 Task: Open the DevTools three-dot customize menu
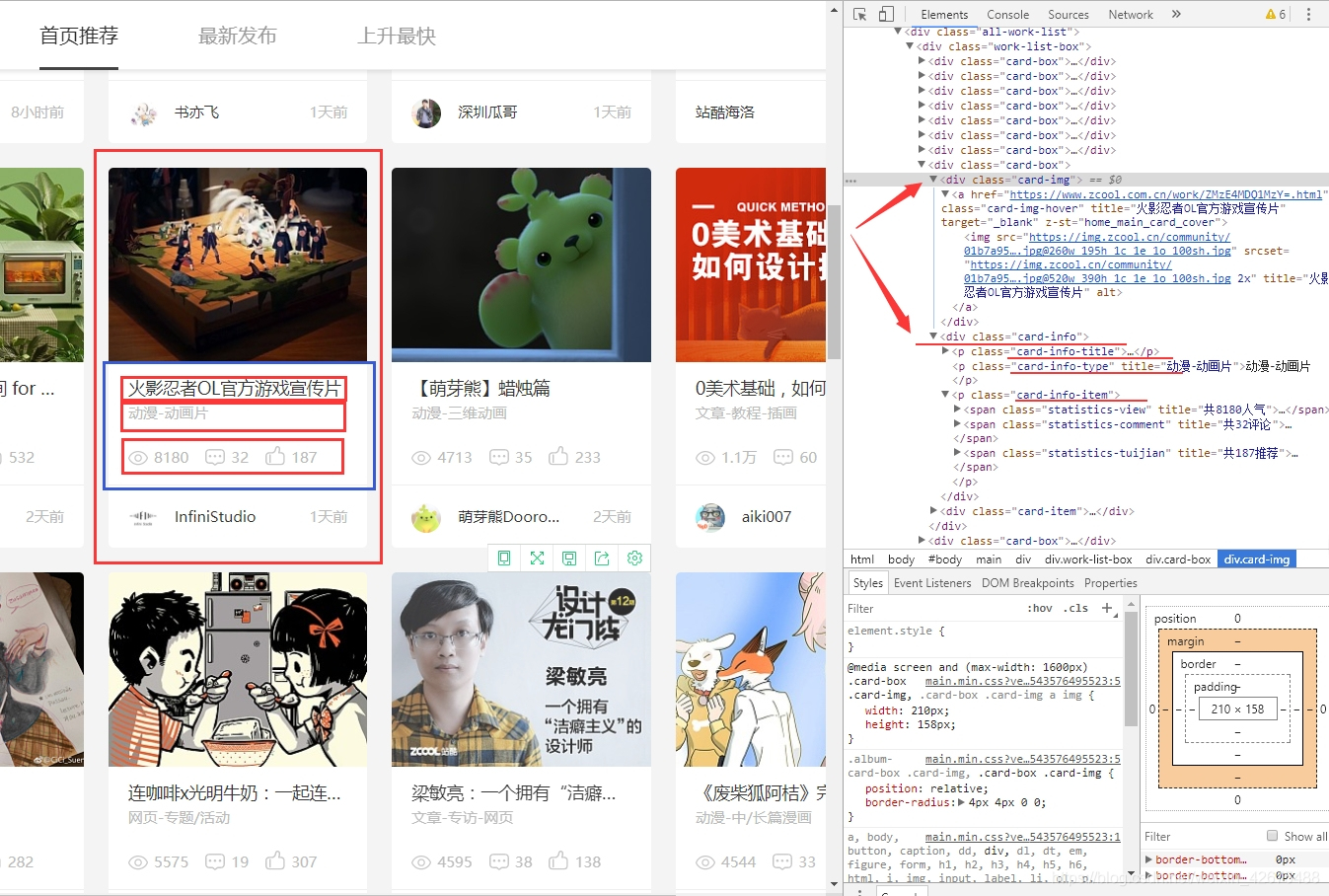[x=1309, y=14]
